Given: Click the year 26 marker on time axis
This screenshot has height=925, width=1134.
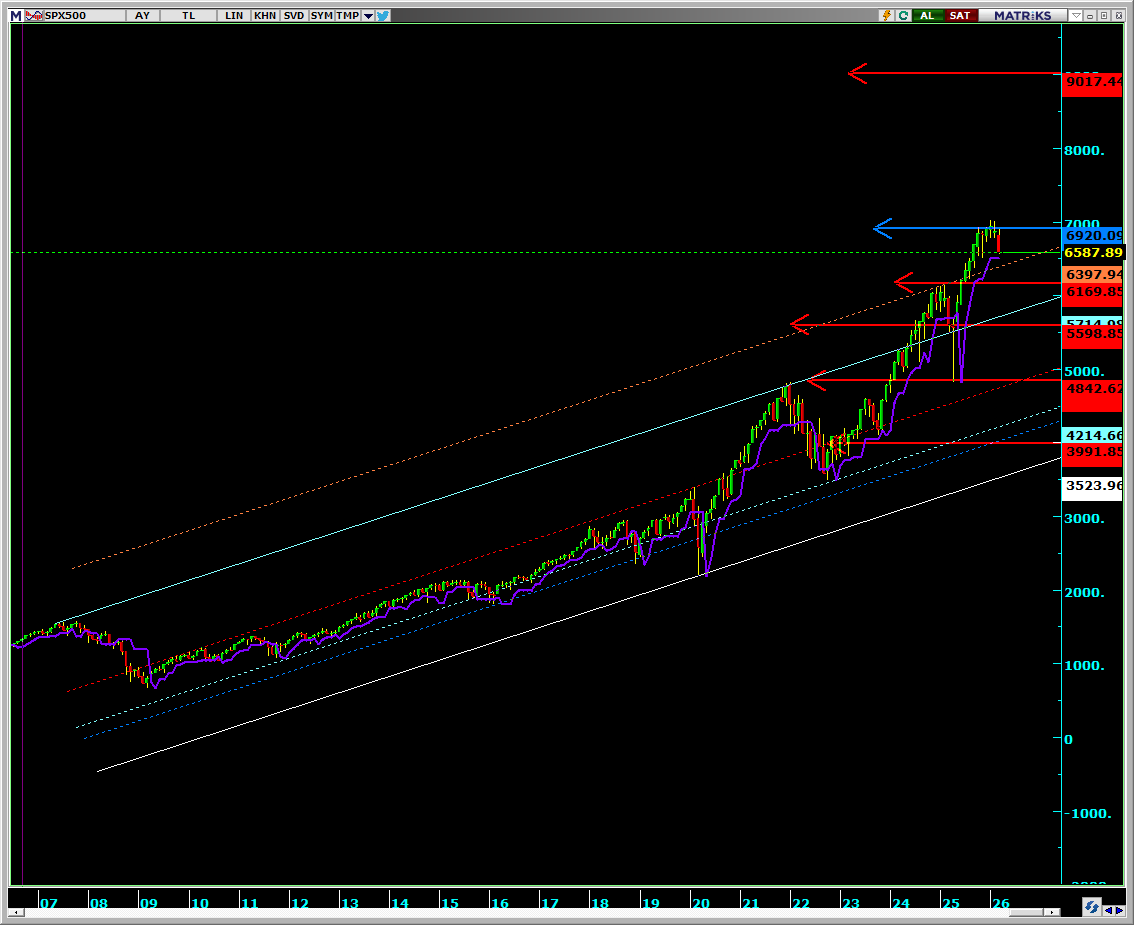Looking at the screenshot, I should [x=1000, y=903].
